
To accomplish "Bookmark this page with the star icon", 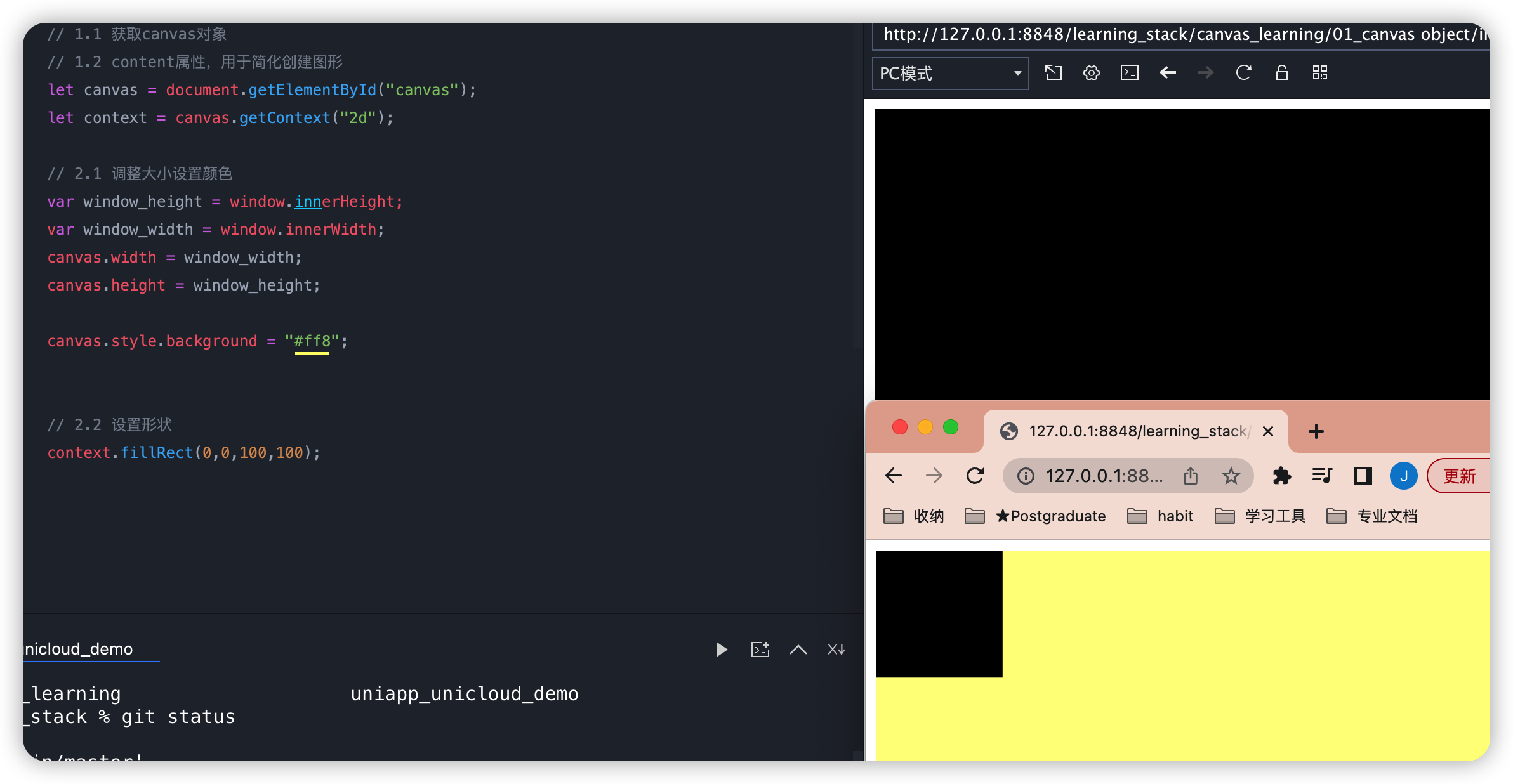I will (x=1231, y=476).
